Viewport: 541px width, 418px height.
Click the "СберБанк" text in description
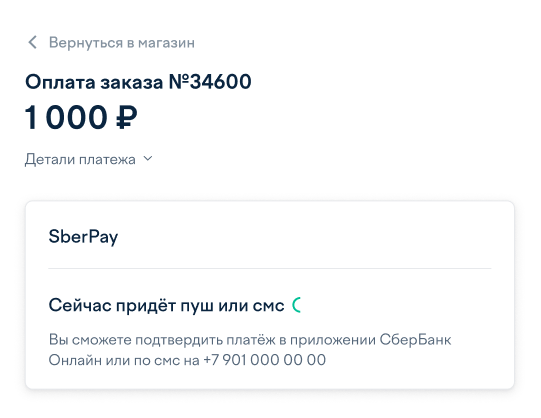point(415,340)
